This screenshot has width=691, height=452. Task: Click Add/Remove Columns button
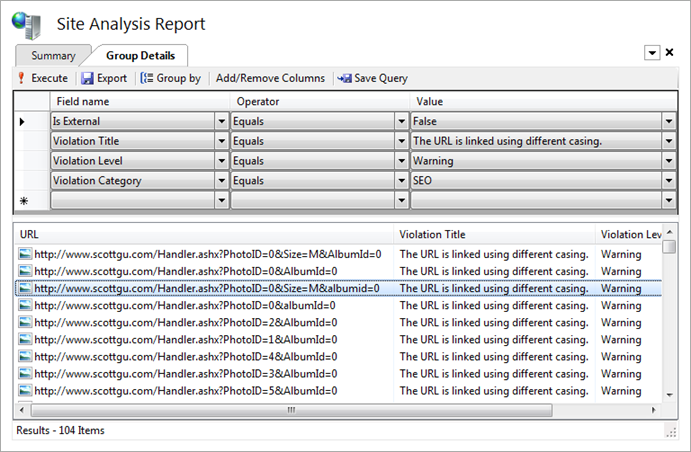(270, 78)
